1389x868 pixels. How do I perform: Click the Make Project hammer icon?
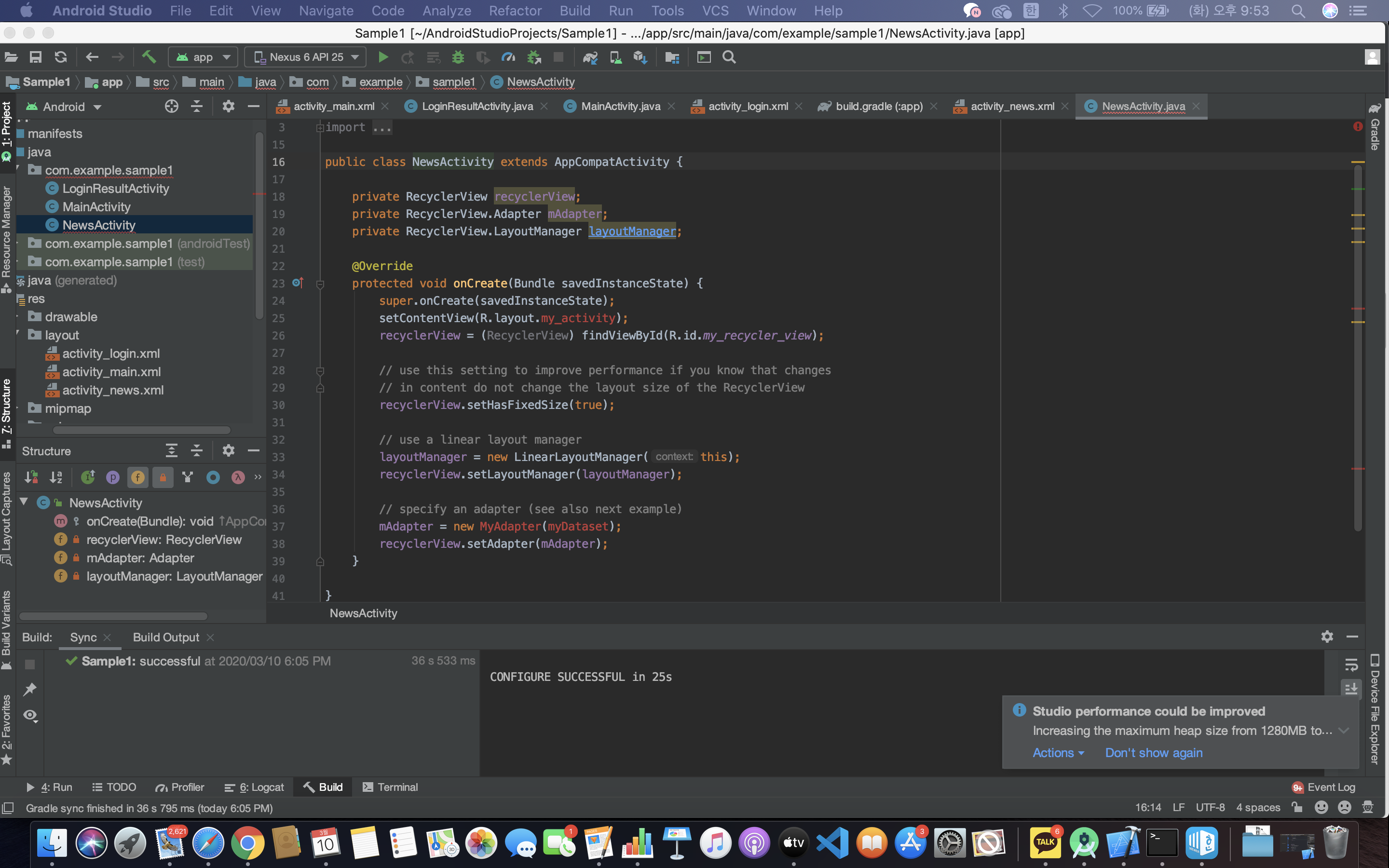pos(149,57)
